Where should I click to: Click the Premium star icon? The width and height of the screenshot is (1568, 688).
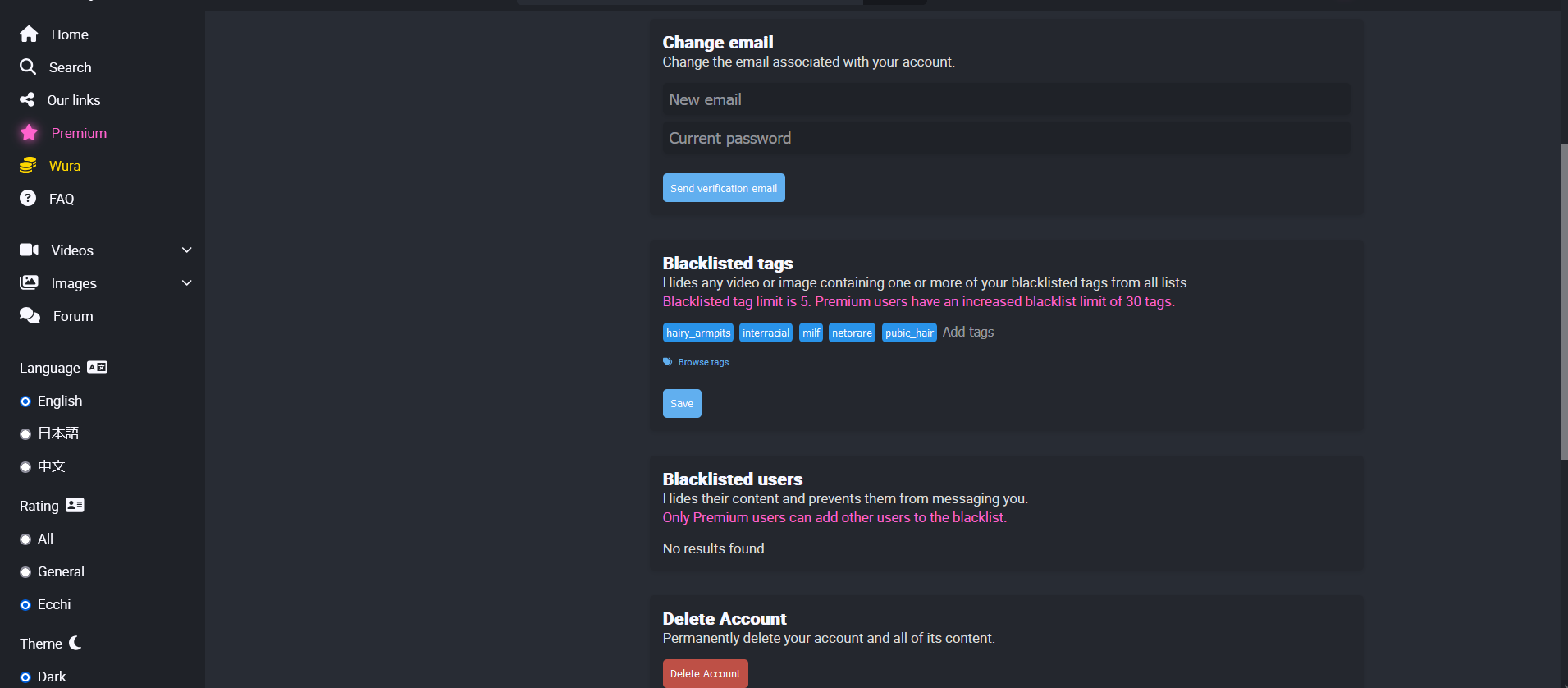pyautogui.click(x=29, y=132)
